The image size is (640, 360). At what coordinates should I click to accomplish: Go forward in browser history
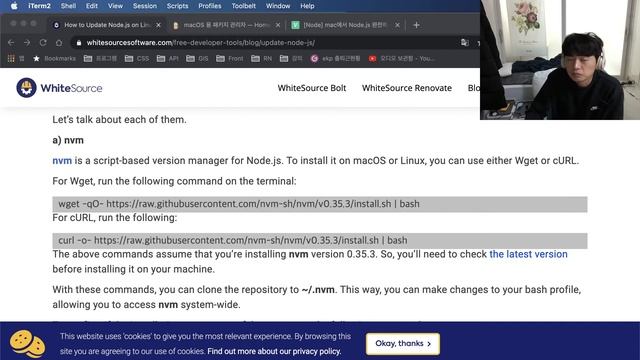click(27, 42)
